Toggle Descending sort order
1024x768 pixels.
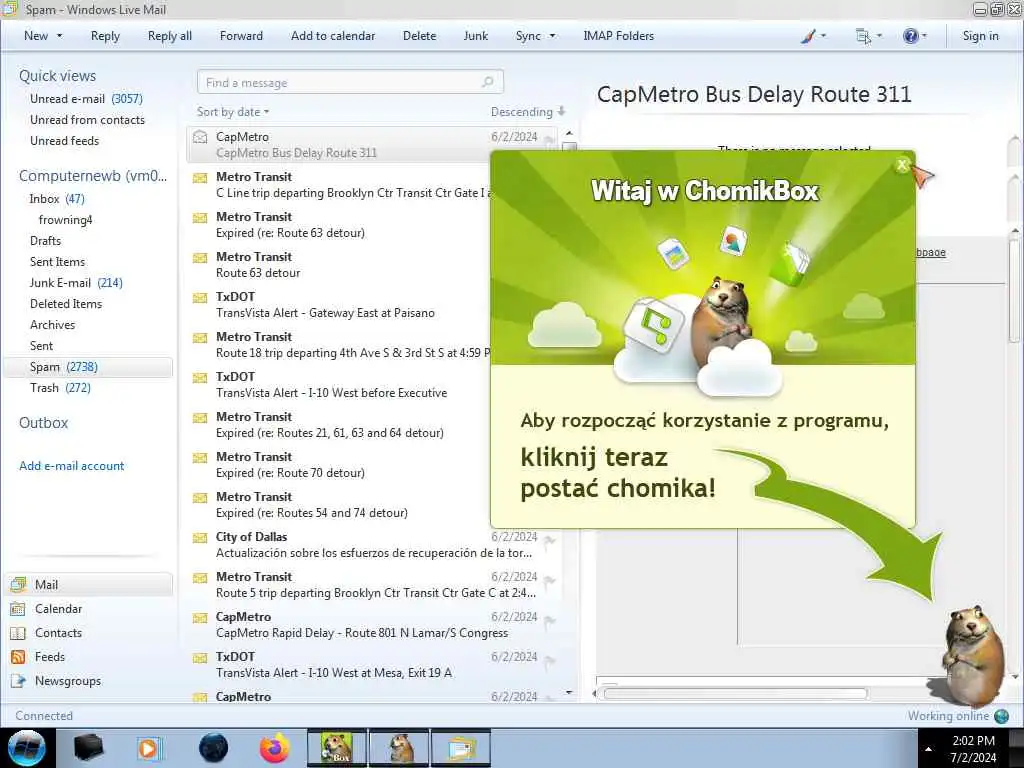pos(528,112)
